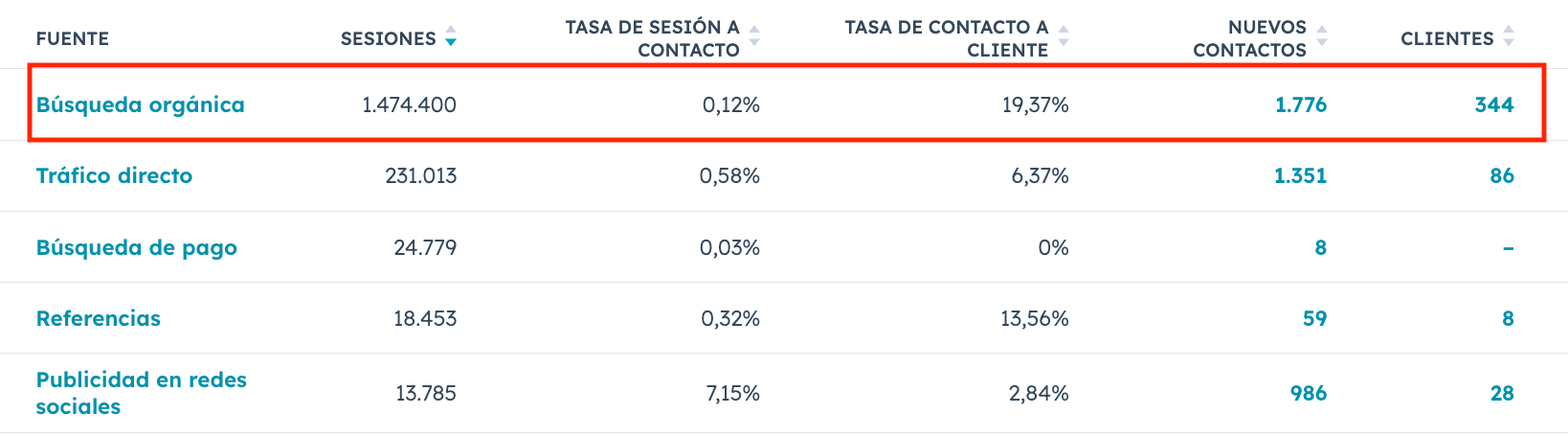
Task: Click sort arrows for Tasa de contacto a cliente
Action: click(1064, 37)
